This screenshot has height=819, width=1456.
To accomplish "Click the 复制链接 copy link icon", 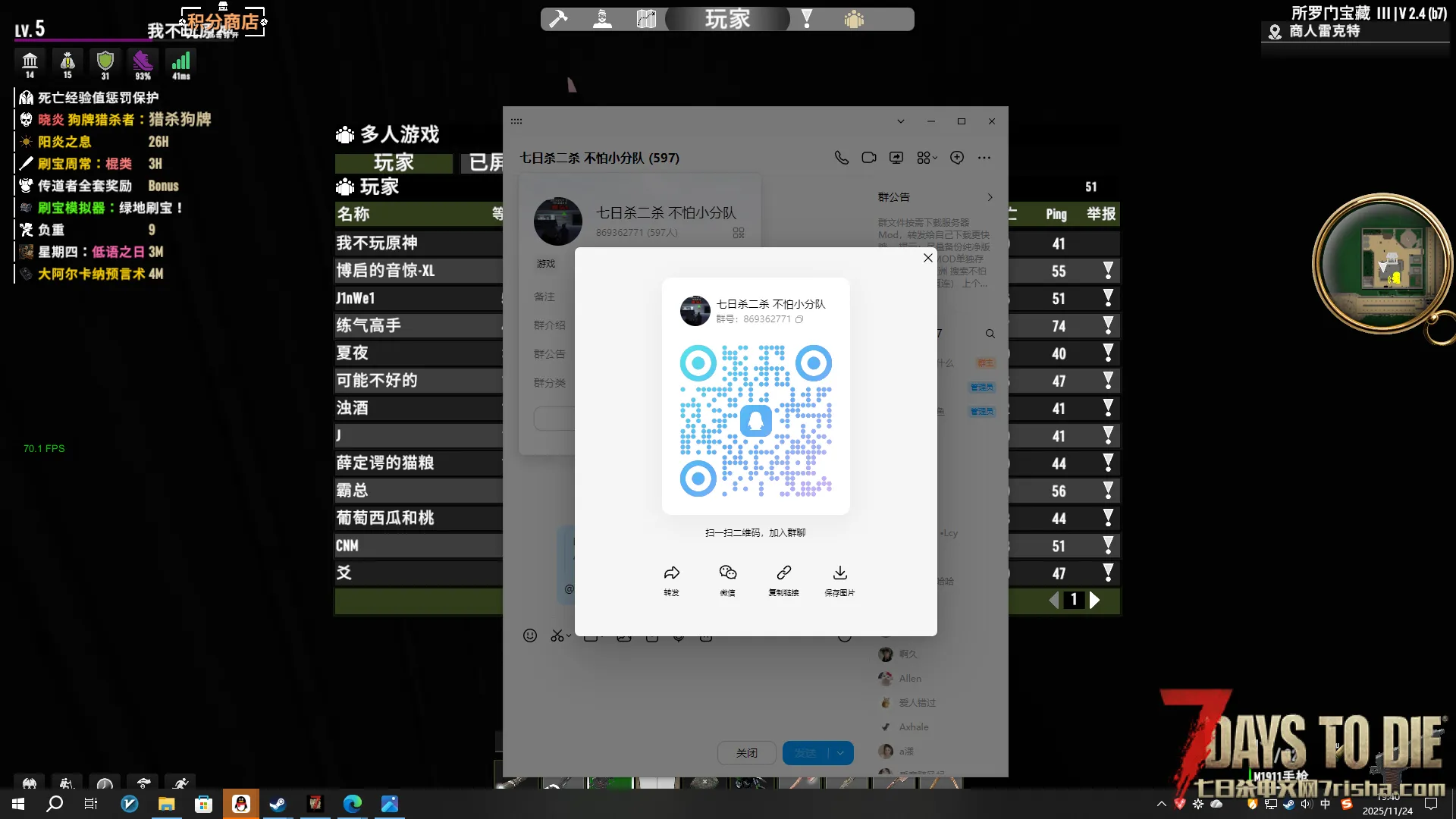I will tap(783, 573).
